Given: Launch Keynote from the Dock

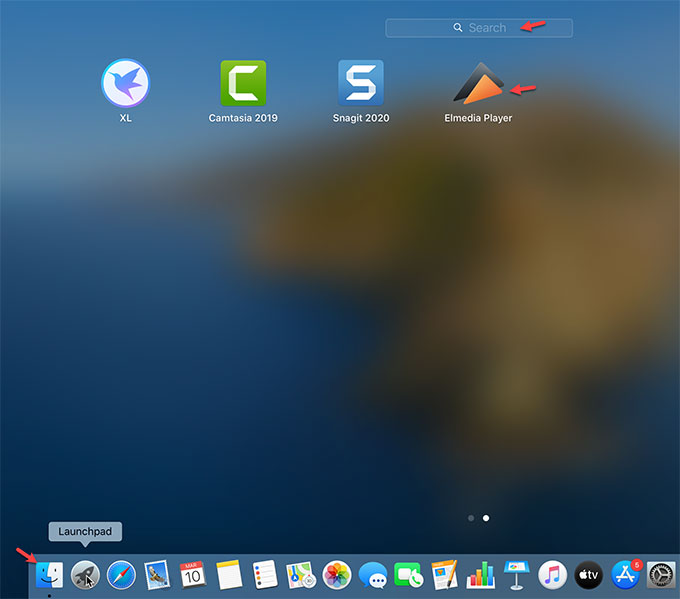Looking at the screenshot, I should (516, 575).
